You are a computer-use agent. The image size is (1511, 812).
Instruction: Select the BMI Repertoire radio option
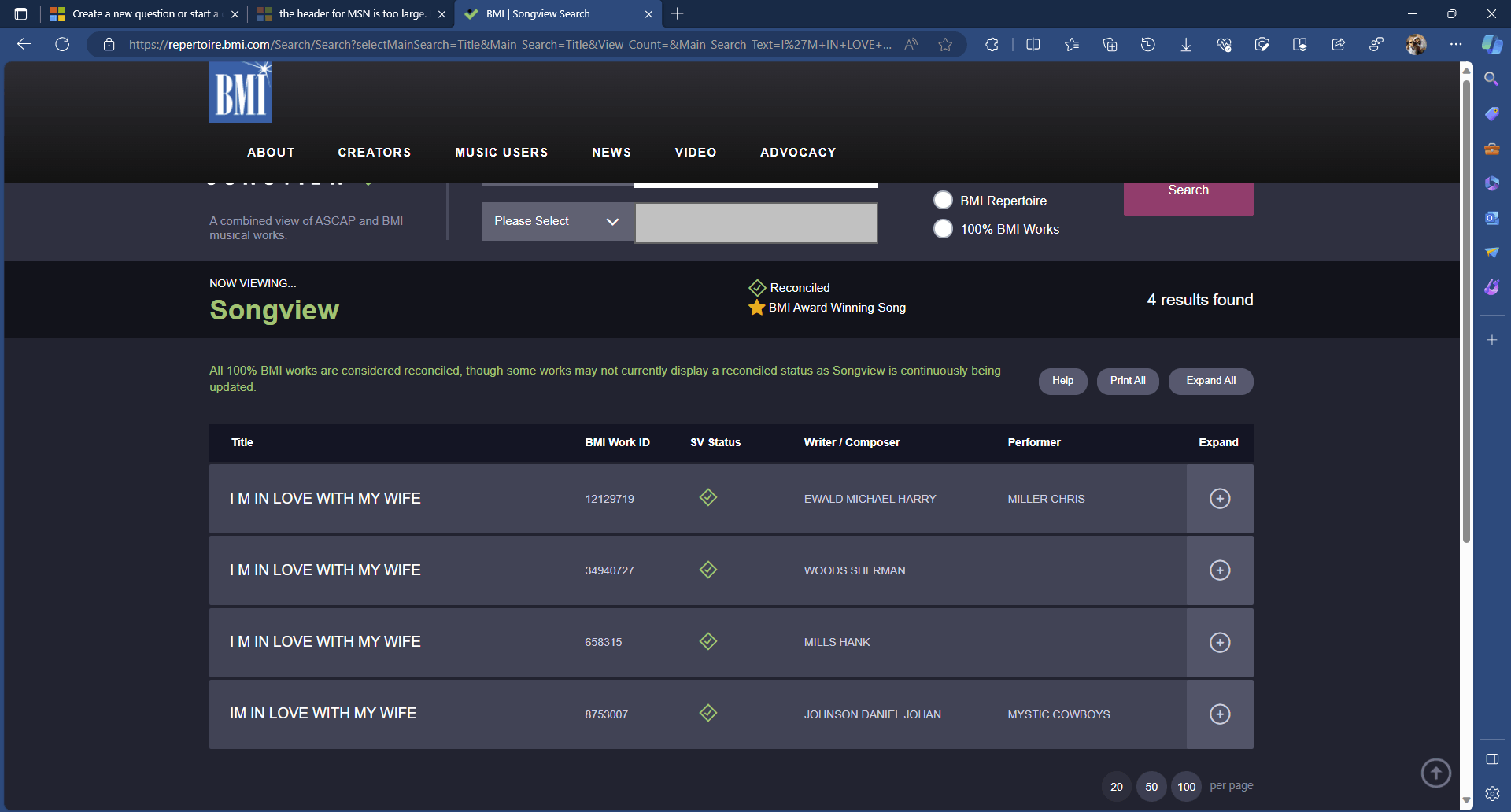coord(943,200)
